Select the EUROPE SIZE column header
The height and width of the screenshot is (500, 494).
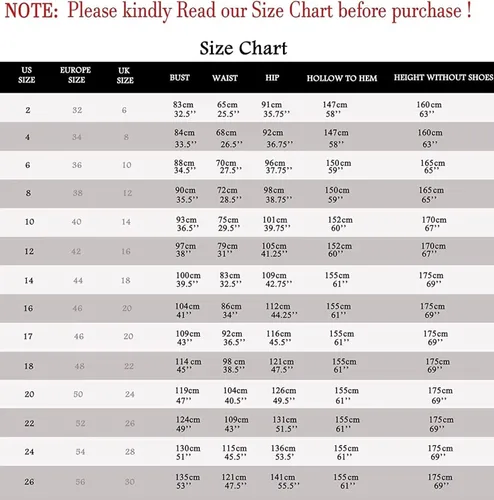76,75
